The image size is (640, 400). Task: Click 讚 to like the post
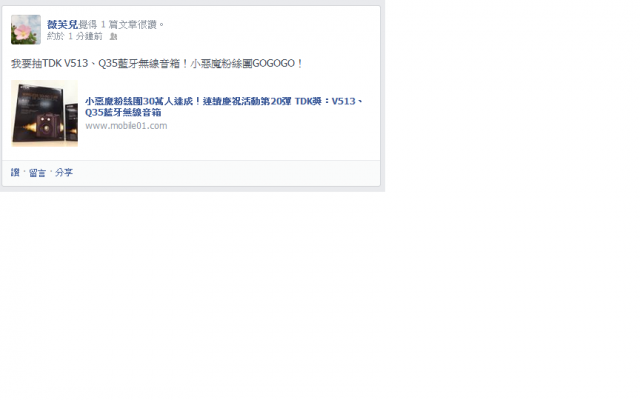[15, 173]
